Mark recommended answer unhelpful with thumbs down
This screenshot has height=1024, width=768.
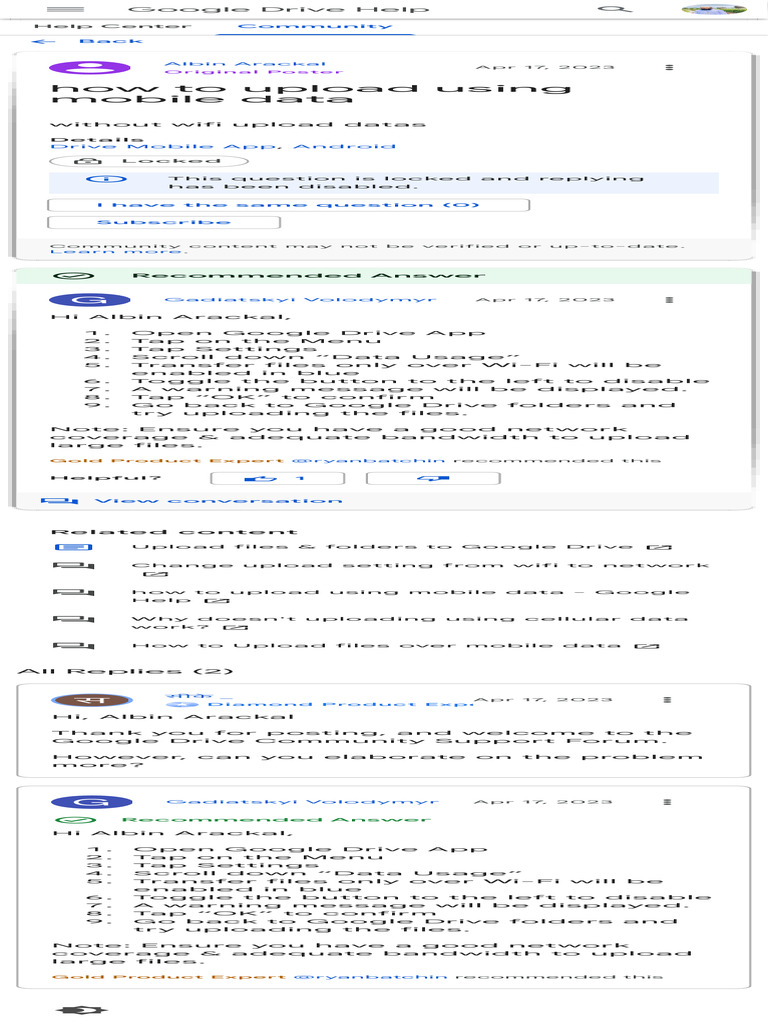click(x=433, y=479)
